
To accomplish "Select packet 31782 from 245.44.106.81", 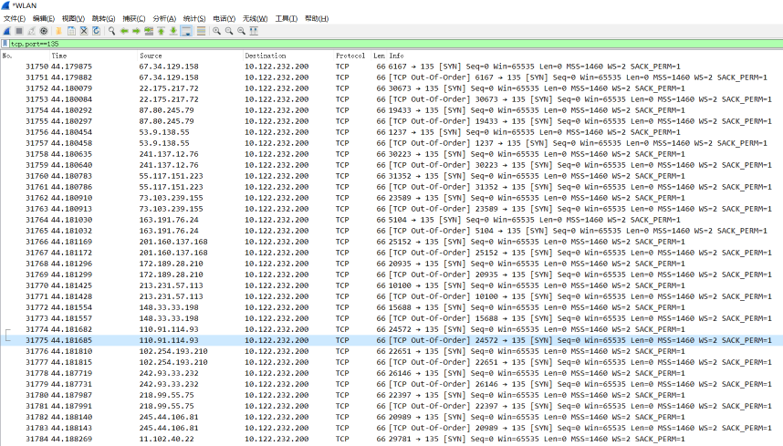I will [x=392, y=417].
